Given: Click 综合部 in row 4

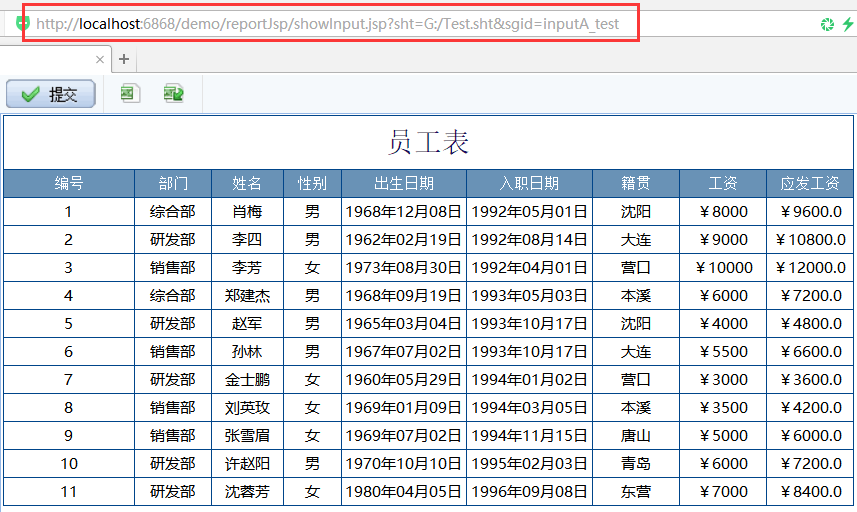Looking at the screenshot, I should pos(173,296).
